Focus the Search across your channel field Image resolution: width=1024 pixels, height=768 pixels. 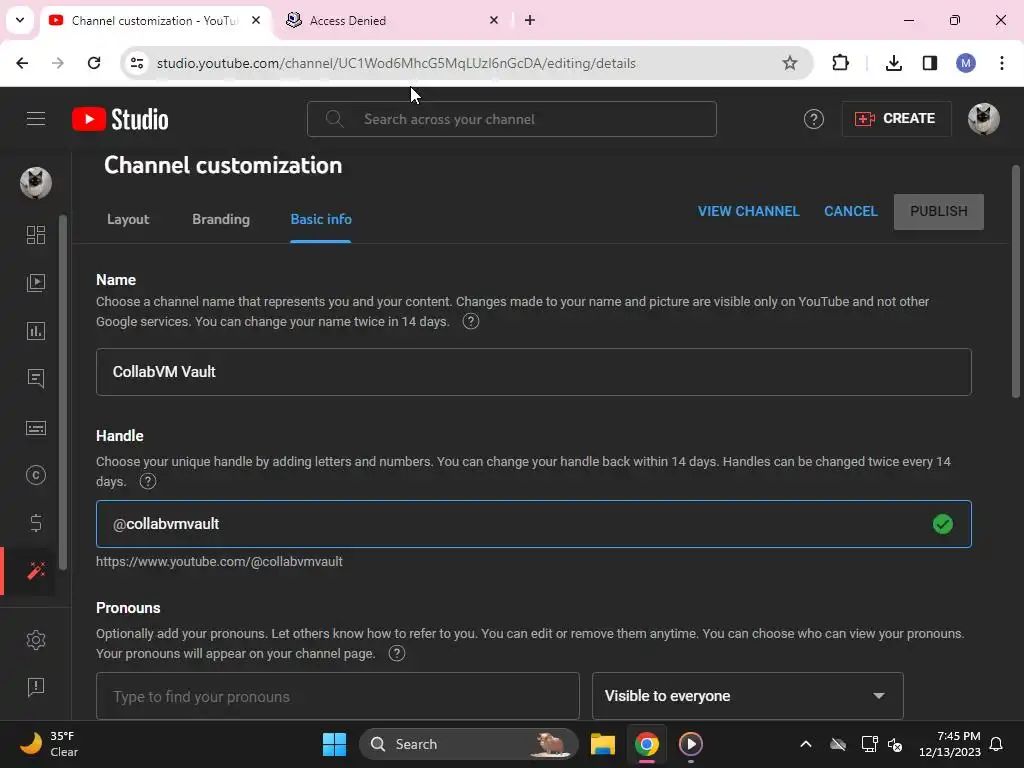click(511, 119)
